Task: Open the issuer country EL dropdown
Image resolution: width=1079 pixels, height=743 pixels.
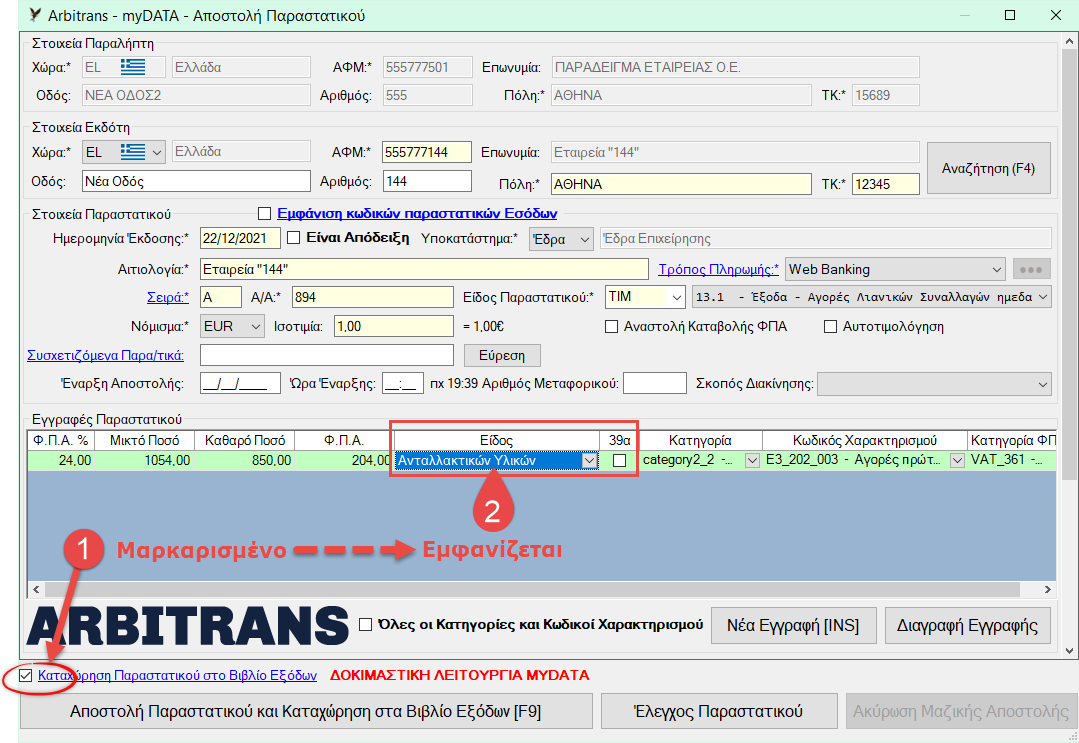Action: (158, 152)
